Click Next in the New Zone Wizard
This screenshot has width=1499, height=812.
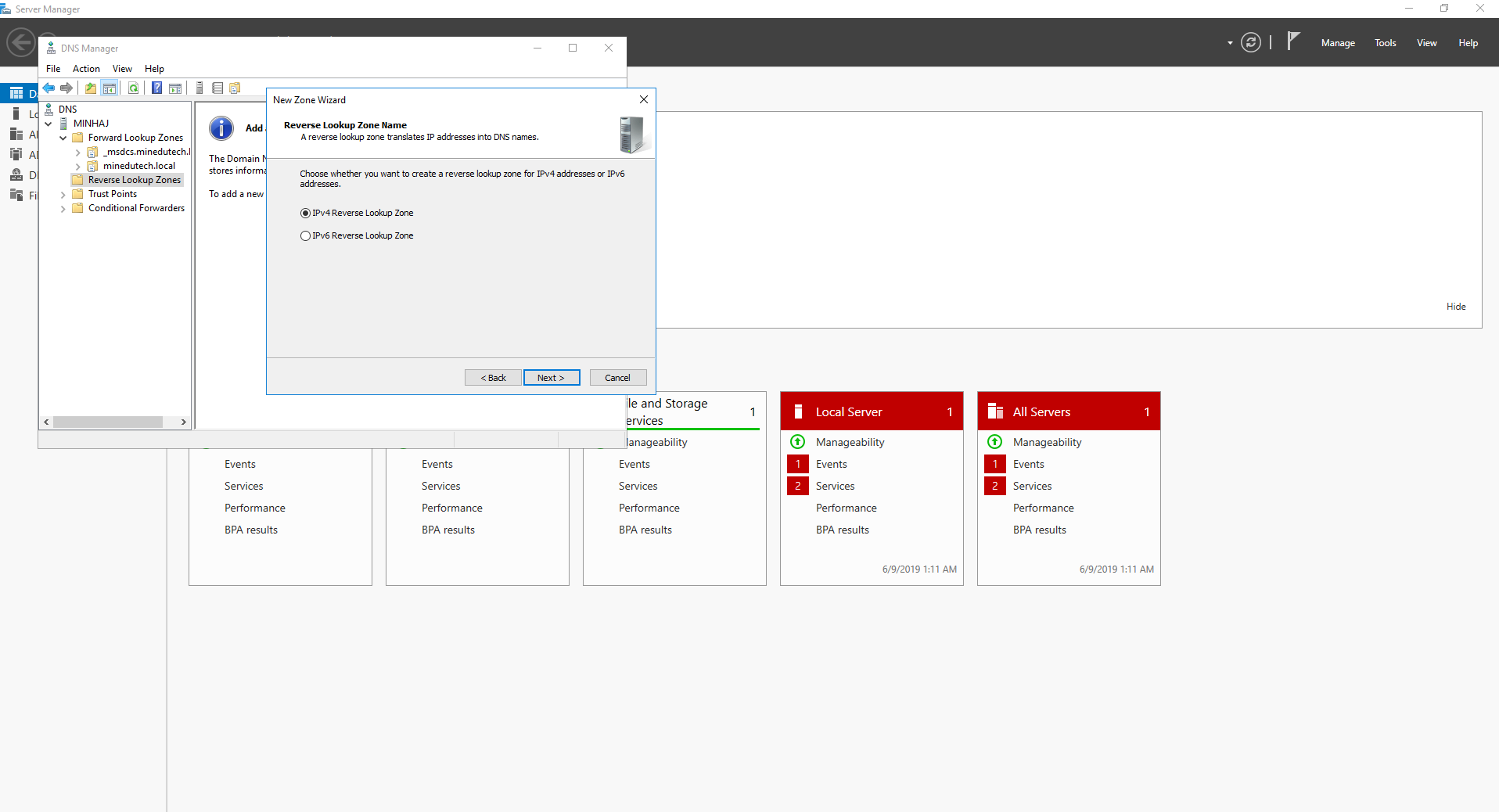coord(551,377)
